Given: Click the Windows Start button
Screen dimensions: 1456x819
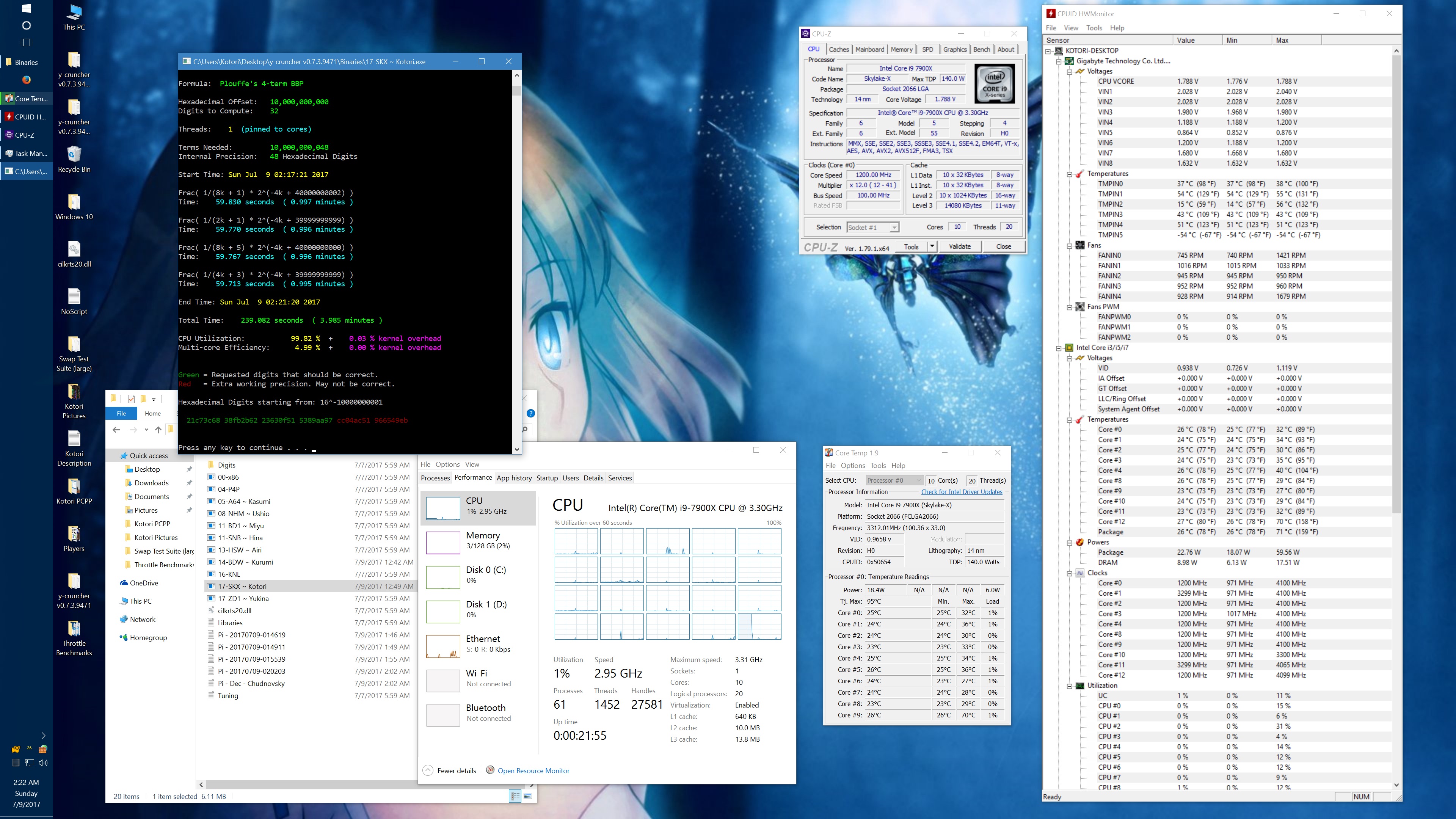Looking at the screenshot, I should (26, 8).
